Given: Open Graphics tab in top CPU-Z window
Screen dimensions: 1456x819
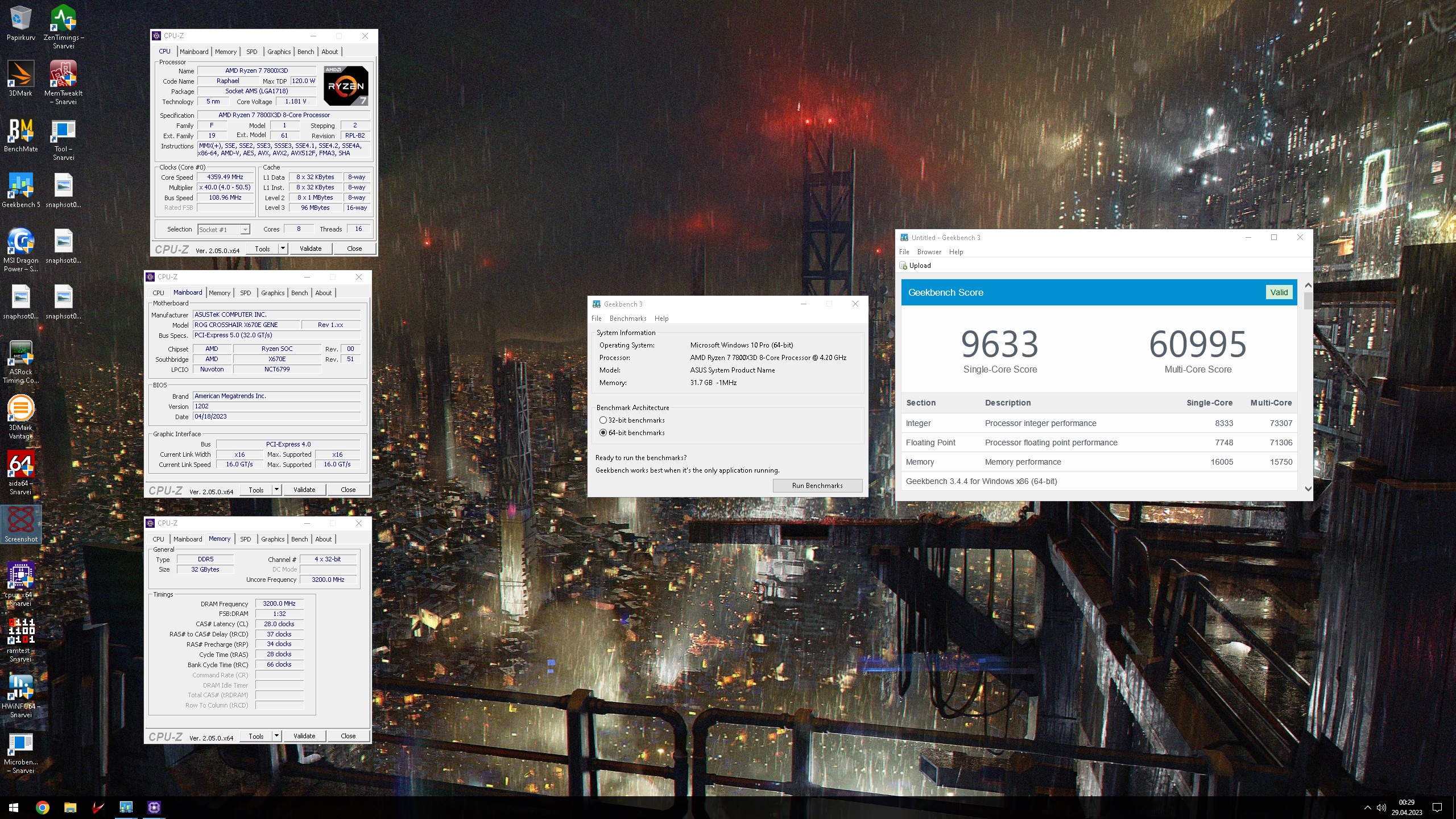Looking at the screenshot, I should pos(279,52).
